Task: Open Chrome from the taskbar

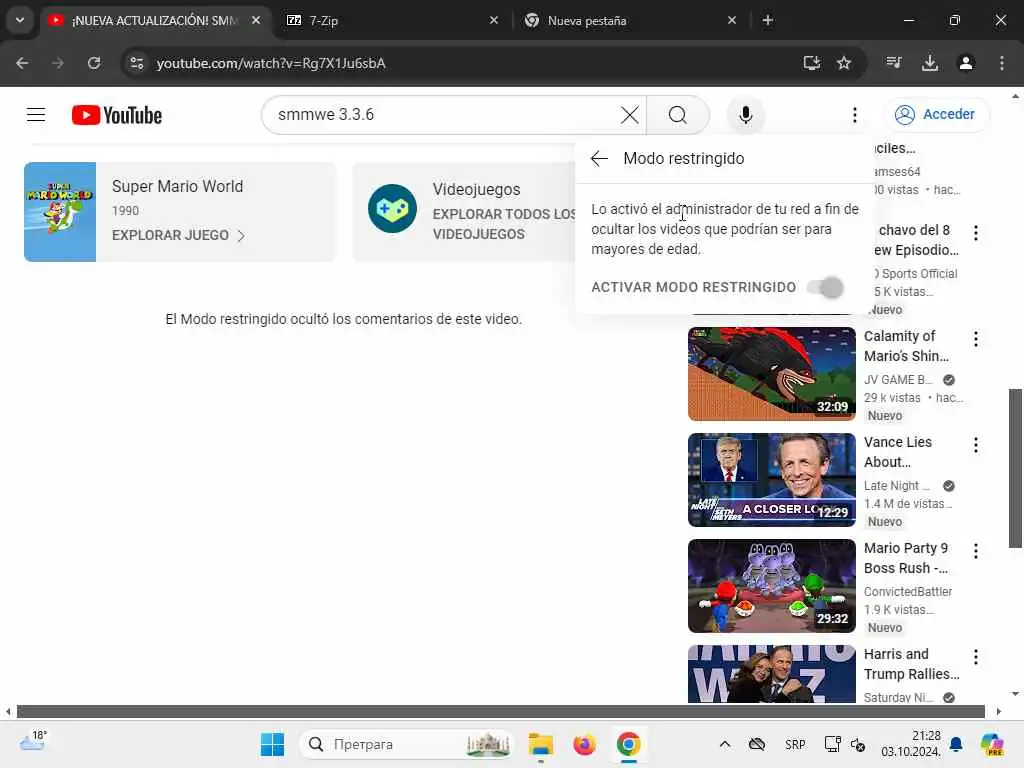Action: (x=628, y=744)
